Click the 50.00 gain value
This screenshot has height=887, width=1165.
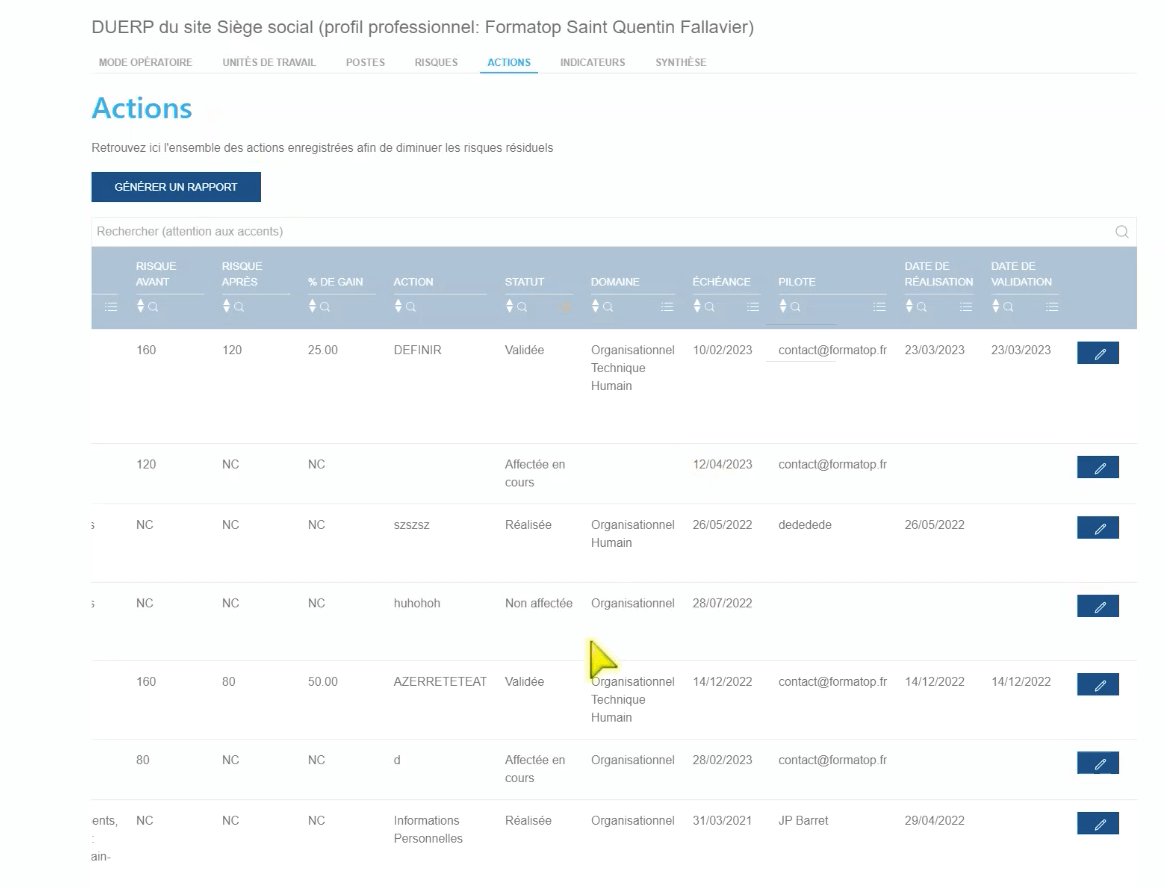point(322,682)
